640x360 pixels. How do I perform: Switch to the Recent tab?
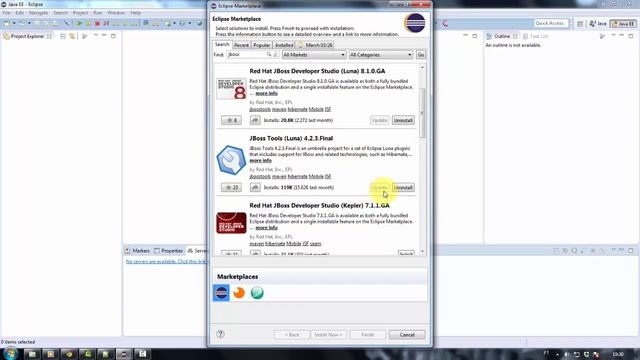(241, 45)
